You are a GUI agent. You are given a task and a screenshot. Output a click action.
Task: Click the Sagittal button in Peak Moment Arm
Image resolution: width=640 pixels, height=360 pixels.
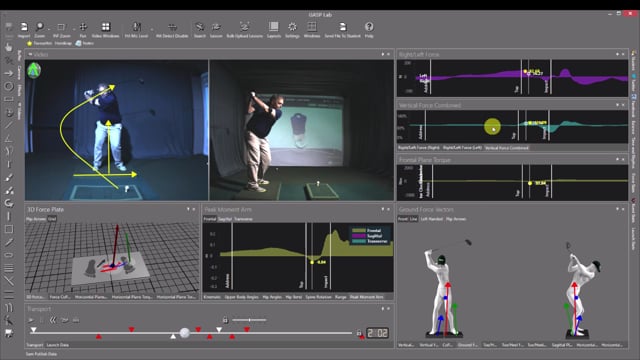[224, 219]
